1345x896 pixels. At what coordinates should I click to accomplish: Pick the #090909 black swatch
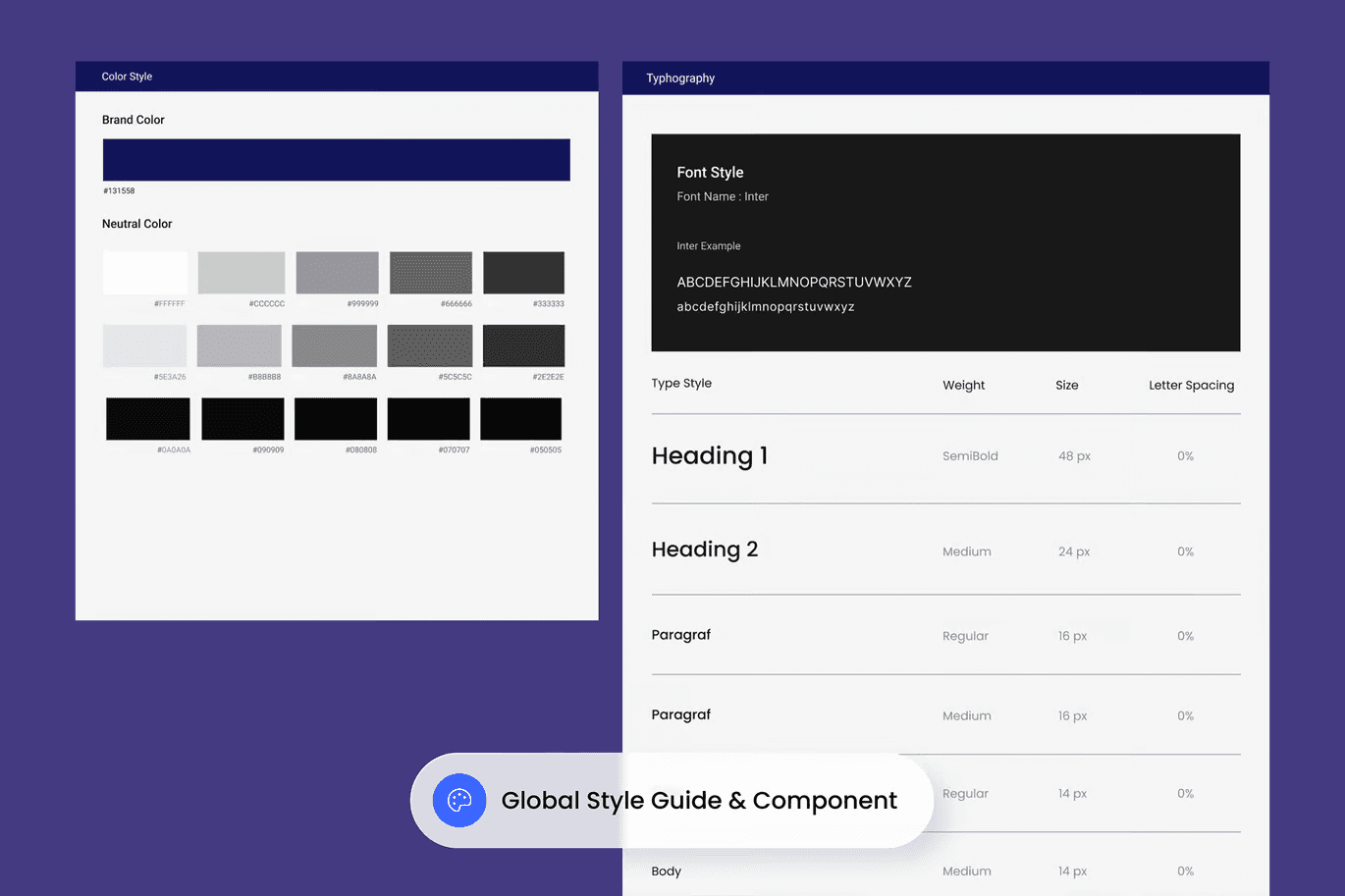pos(242,419)
